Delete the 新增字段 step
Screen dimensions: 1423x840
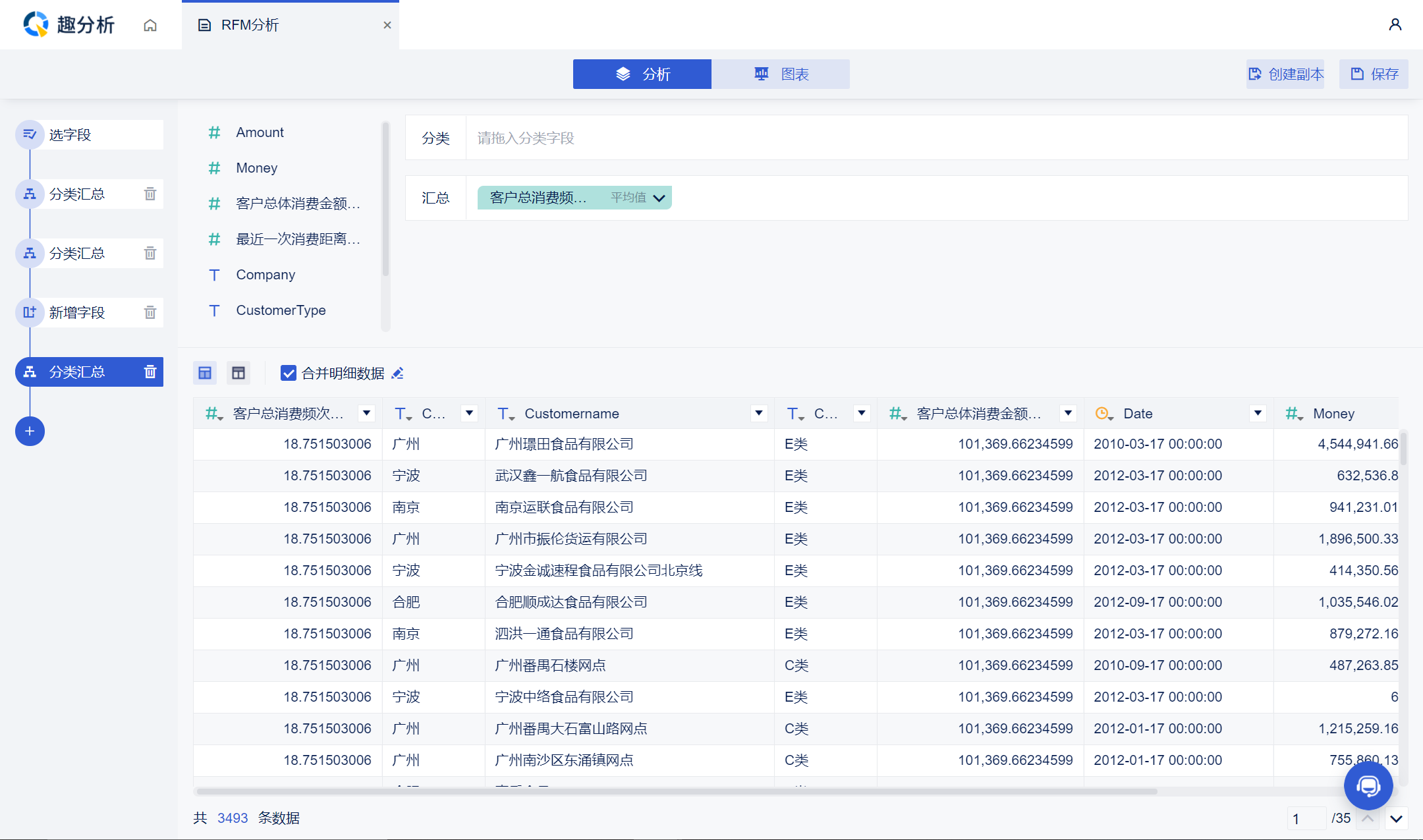(150, 312)
